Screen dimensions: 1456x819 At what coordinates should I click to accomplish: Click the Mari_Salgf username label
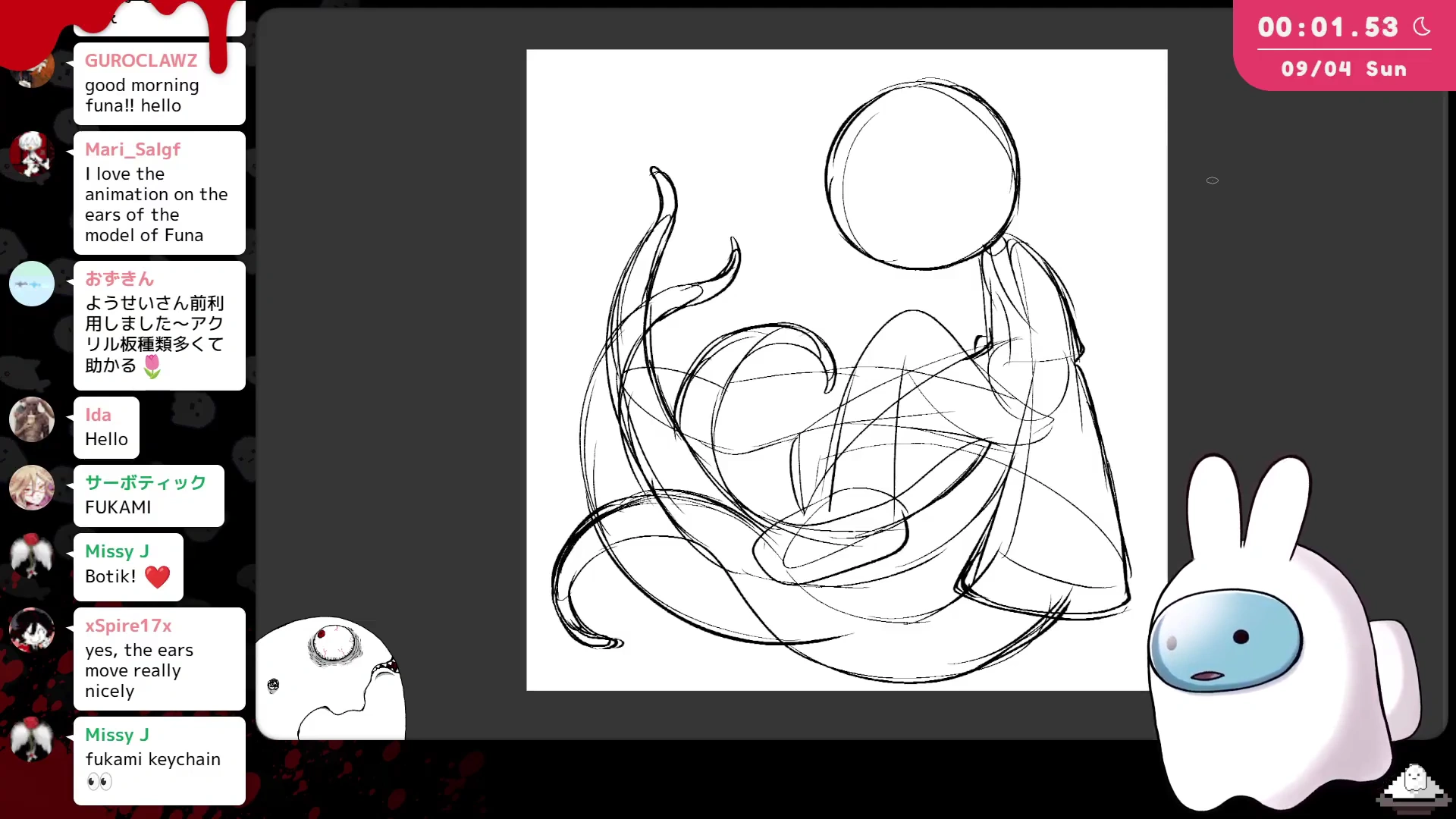pos(132,149)
